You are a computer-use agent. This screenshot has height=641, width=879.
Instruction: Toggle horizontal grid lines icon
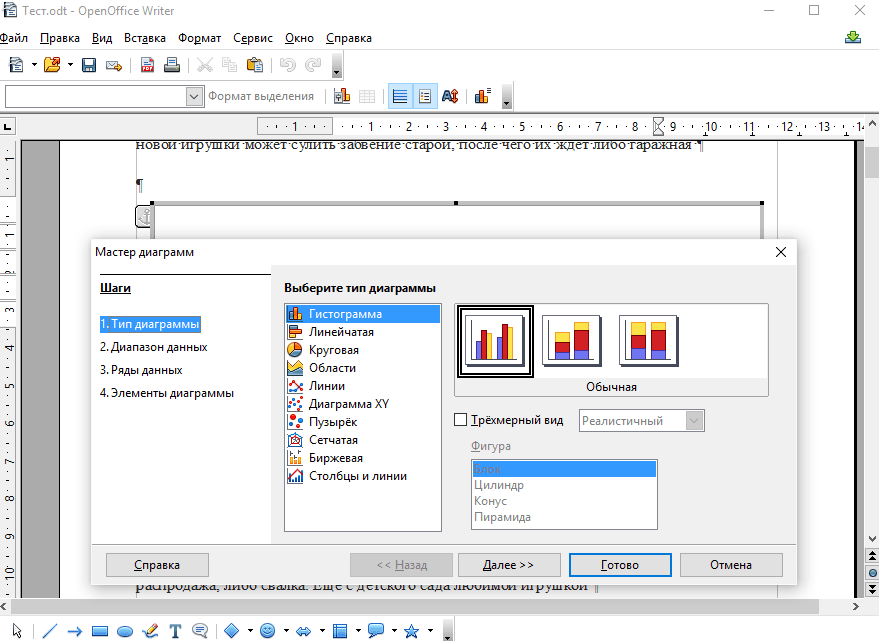tap(400, 96)
